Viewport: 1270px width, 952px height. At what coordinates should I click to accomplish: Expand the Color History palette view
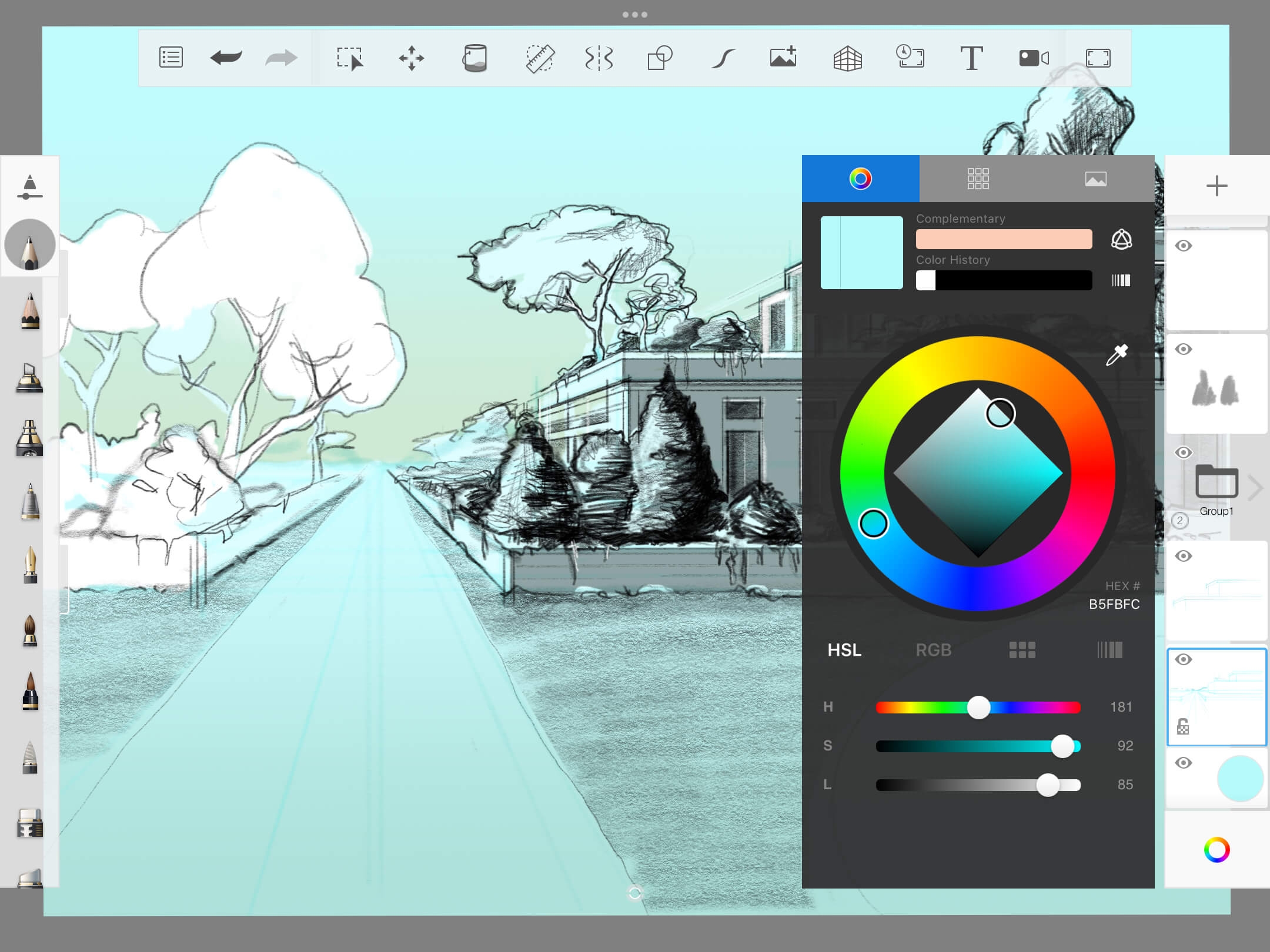(1121, 280)
